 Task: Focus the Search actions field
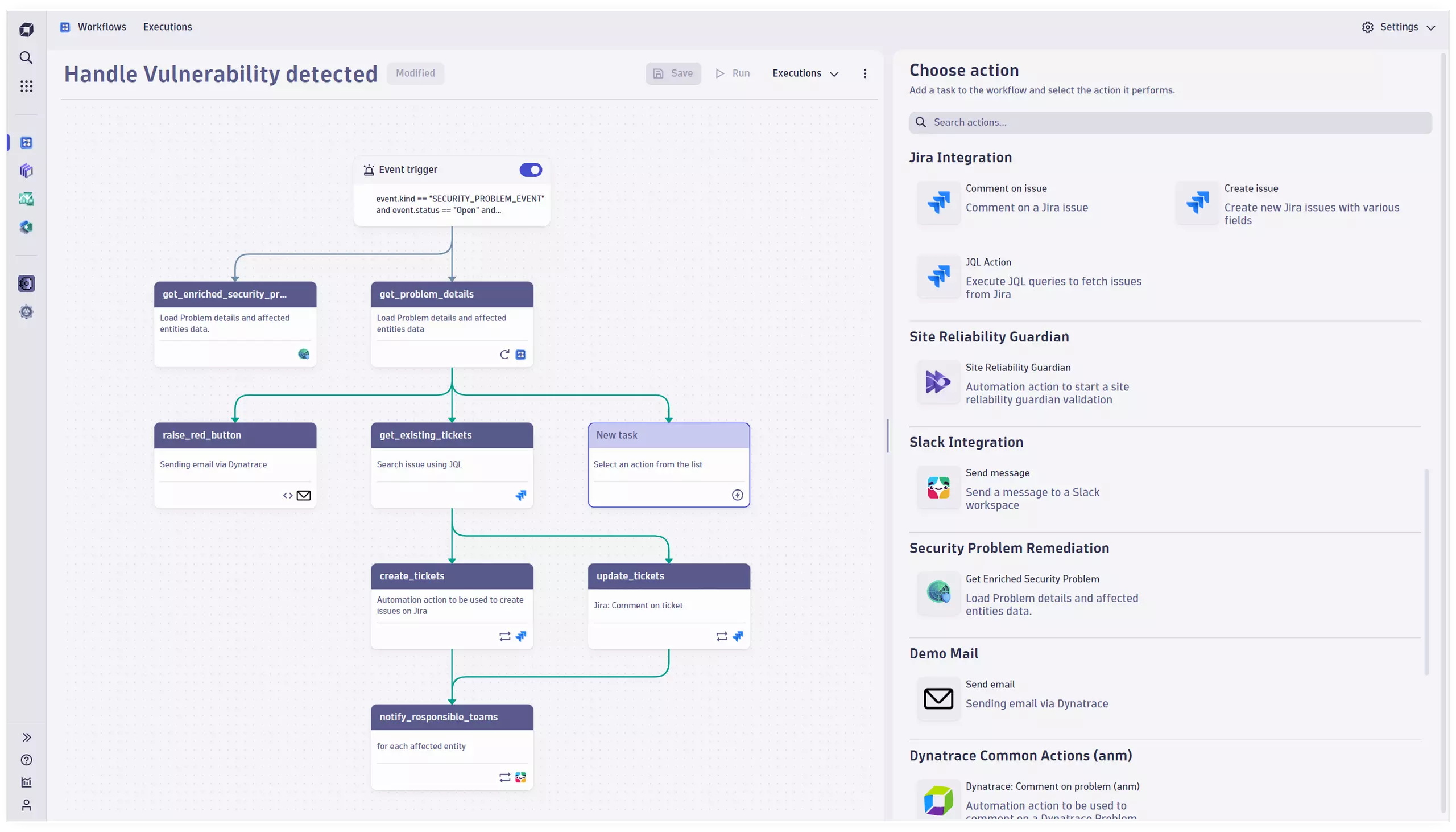coord(1170,122)
